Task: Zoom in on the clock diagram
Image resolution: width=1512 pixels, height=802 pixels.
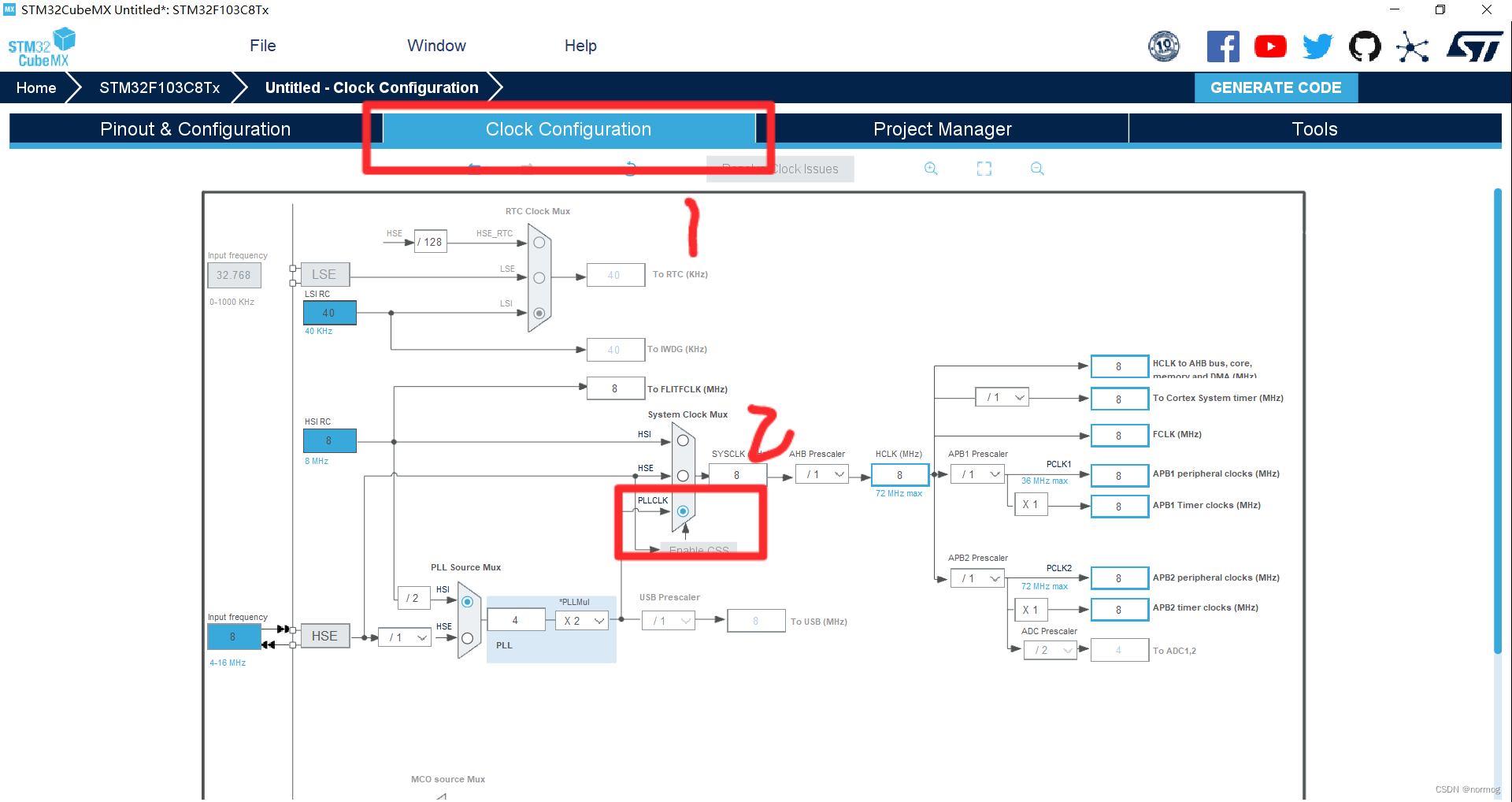Action: 931,169
